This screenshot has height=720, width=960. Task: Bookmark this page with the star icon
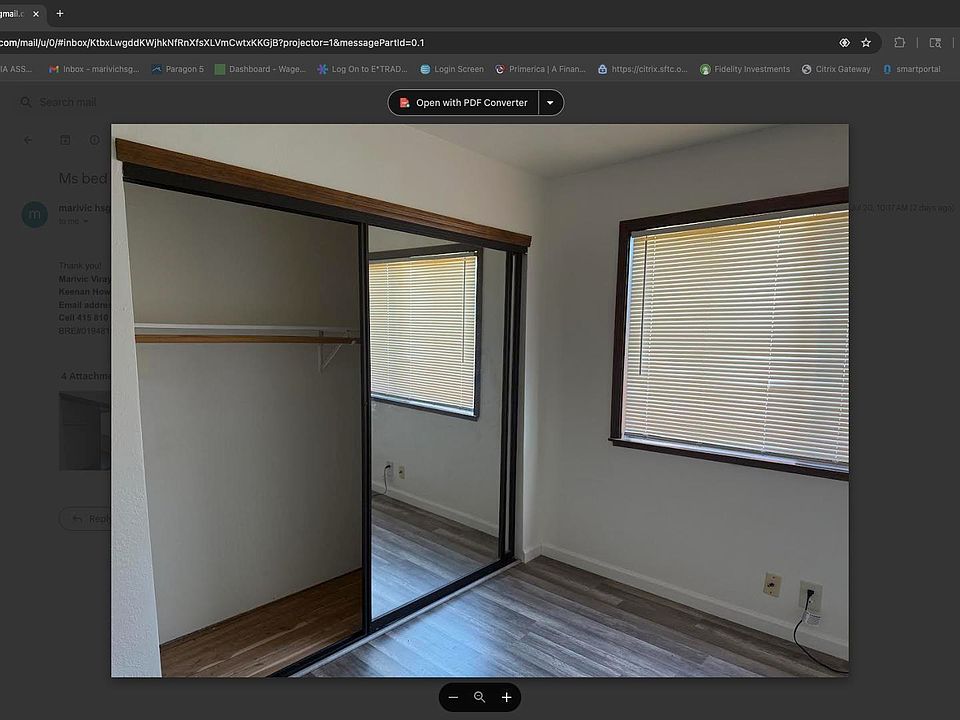(866, 43)
